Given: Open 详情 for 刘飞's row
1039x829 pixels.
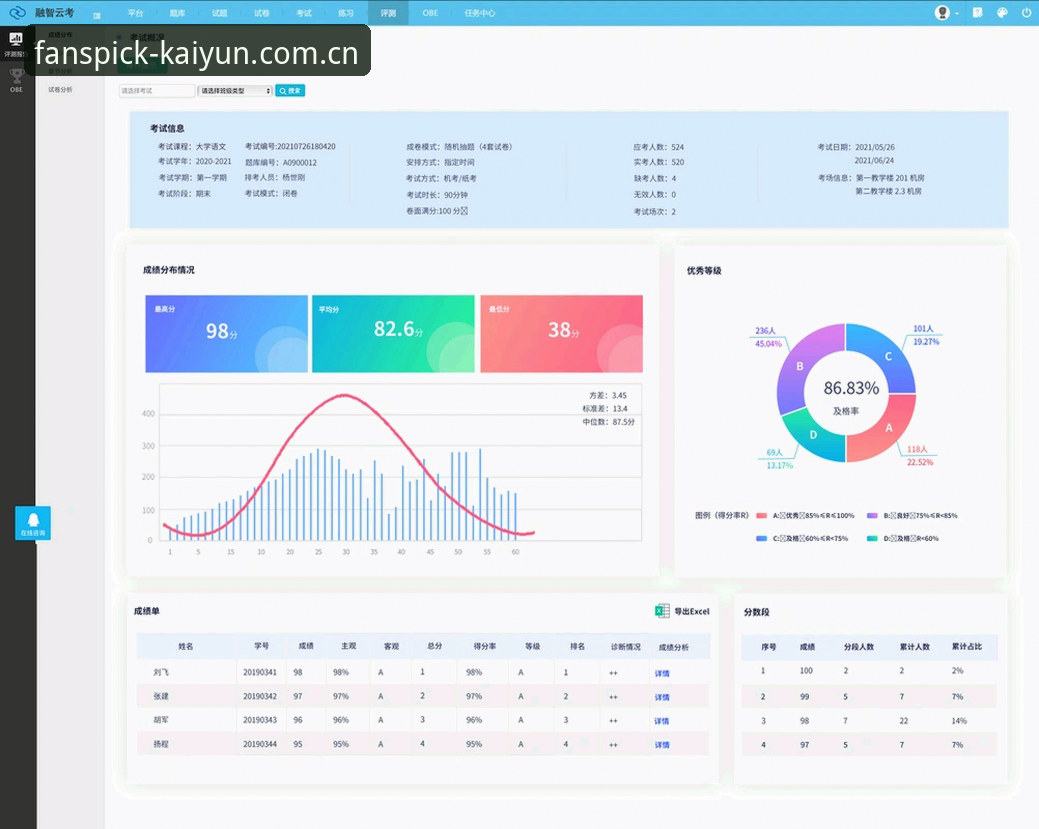Looking at the screenshot, I should click(x=662, y=673).
